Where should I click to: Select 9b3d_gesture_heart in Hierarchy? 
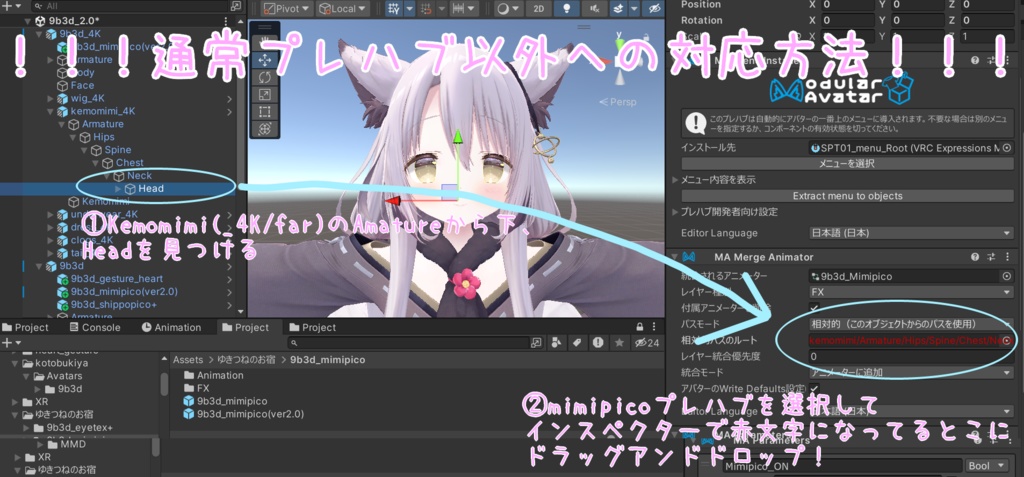(117, 279)
